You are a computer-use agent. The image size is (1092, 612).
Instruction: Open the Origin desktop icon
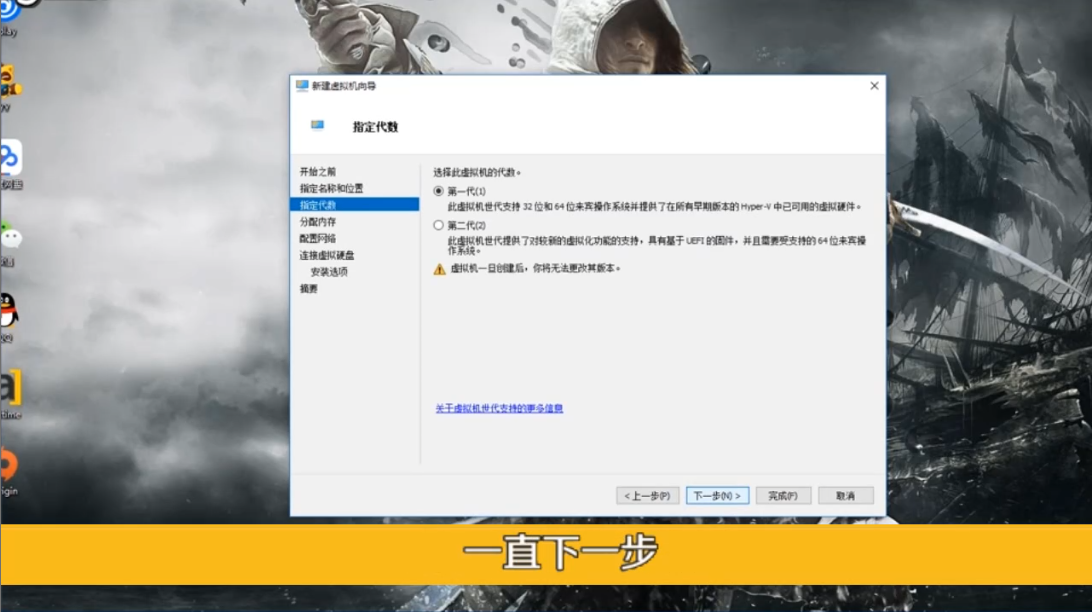coord(8,465)
